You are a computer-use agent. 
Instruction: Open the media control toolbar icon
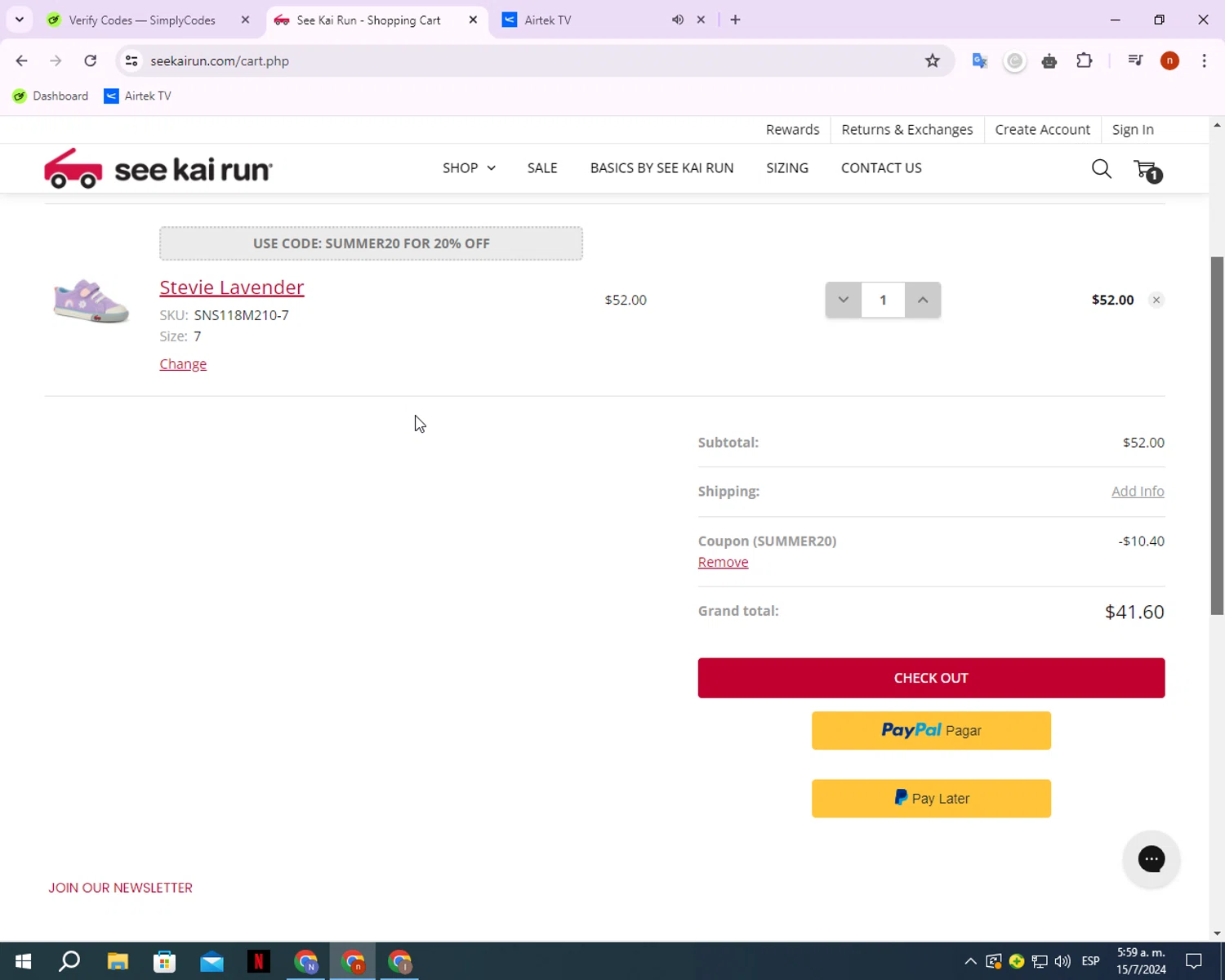[1134, 60]
